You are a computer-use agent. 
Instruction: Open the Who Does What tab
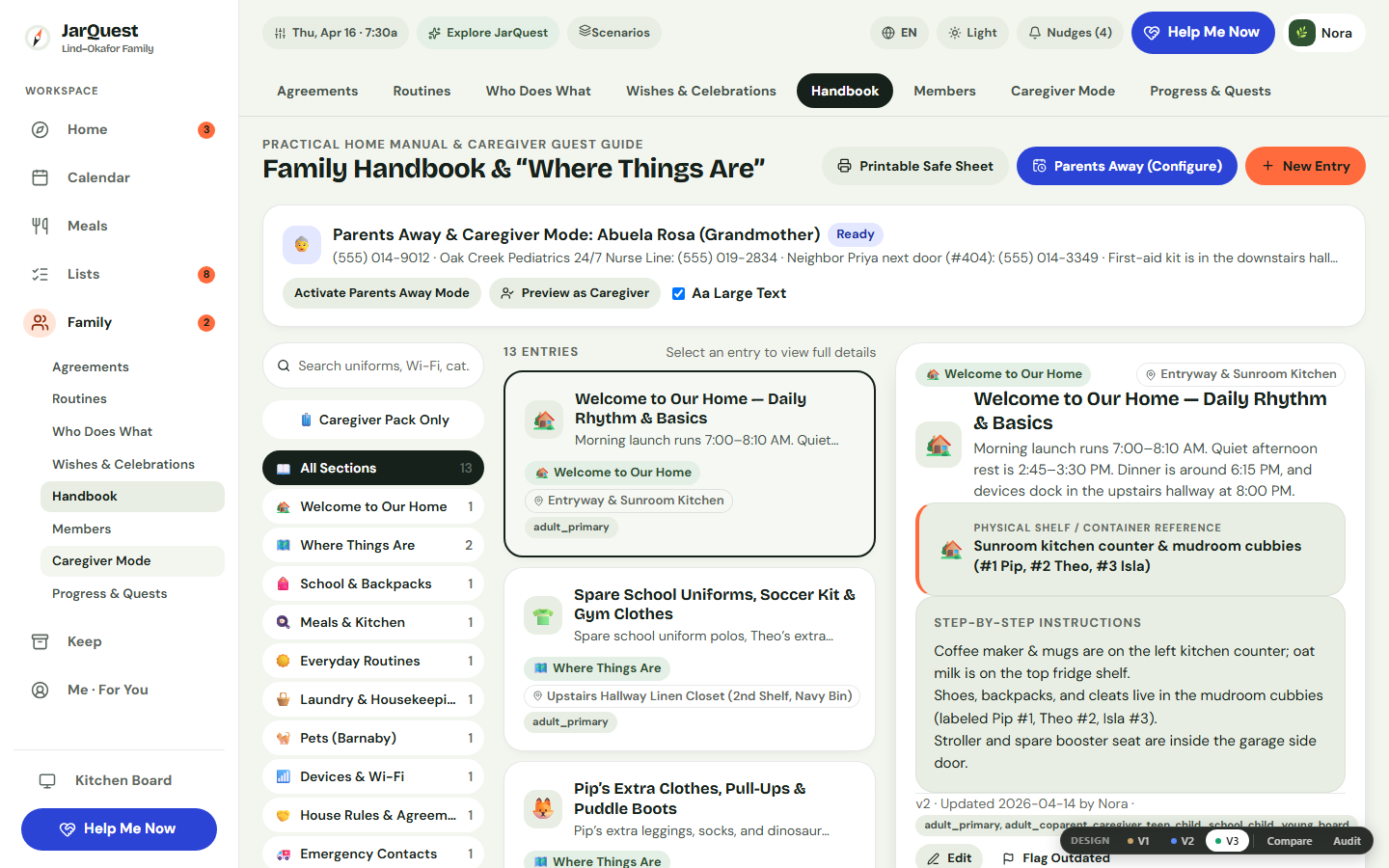(x=538, y=91)
